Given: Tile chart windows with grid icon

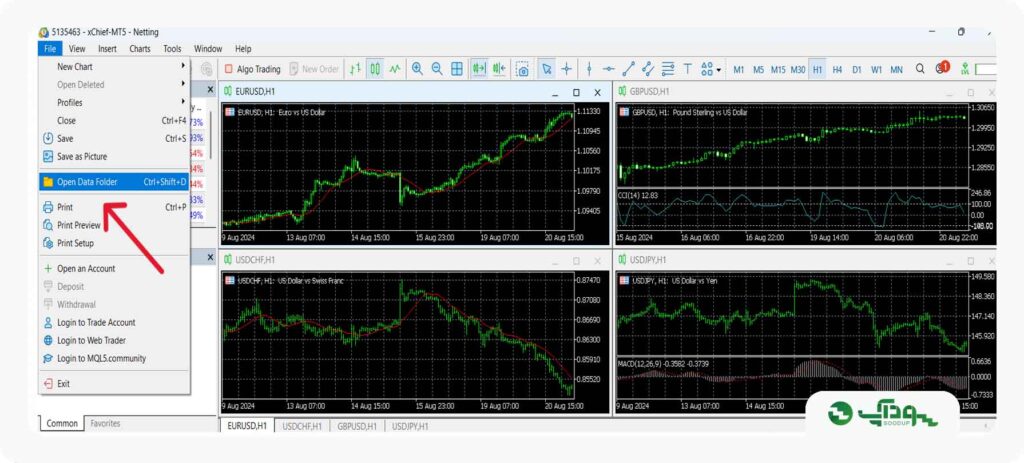Looking at the screenshot, I should click(456, 69).
